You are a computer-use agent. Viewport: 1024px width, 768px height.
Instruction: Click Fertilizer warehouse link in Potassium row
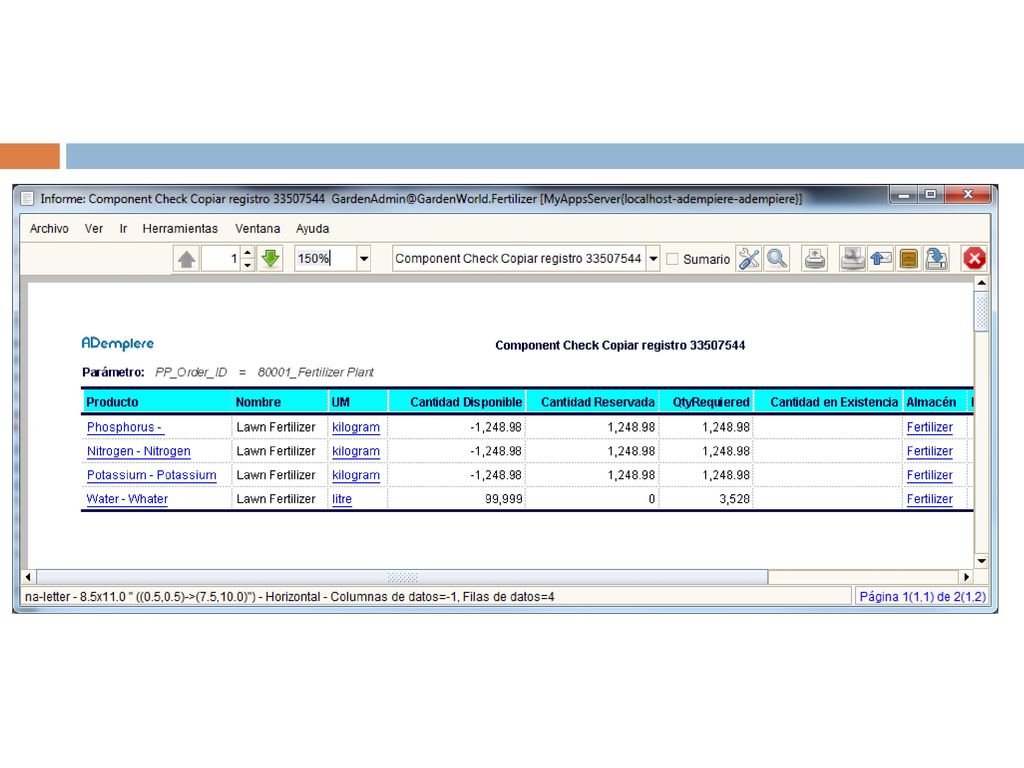coord(929,475)
